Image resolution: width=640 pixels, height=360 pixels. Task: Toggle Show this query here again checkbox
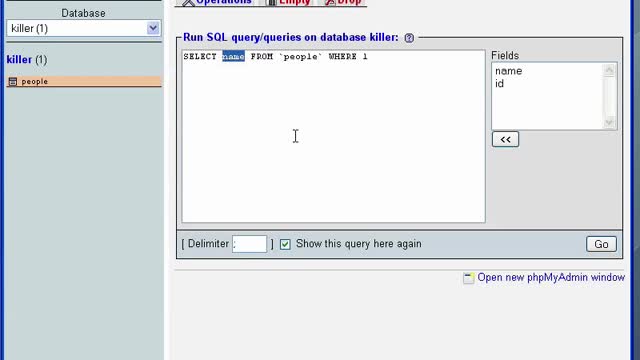pyautogui.click(x=285, y=244)
